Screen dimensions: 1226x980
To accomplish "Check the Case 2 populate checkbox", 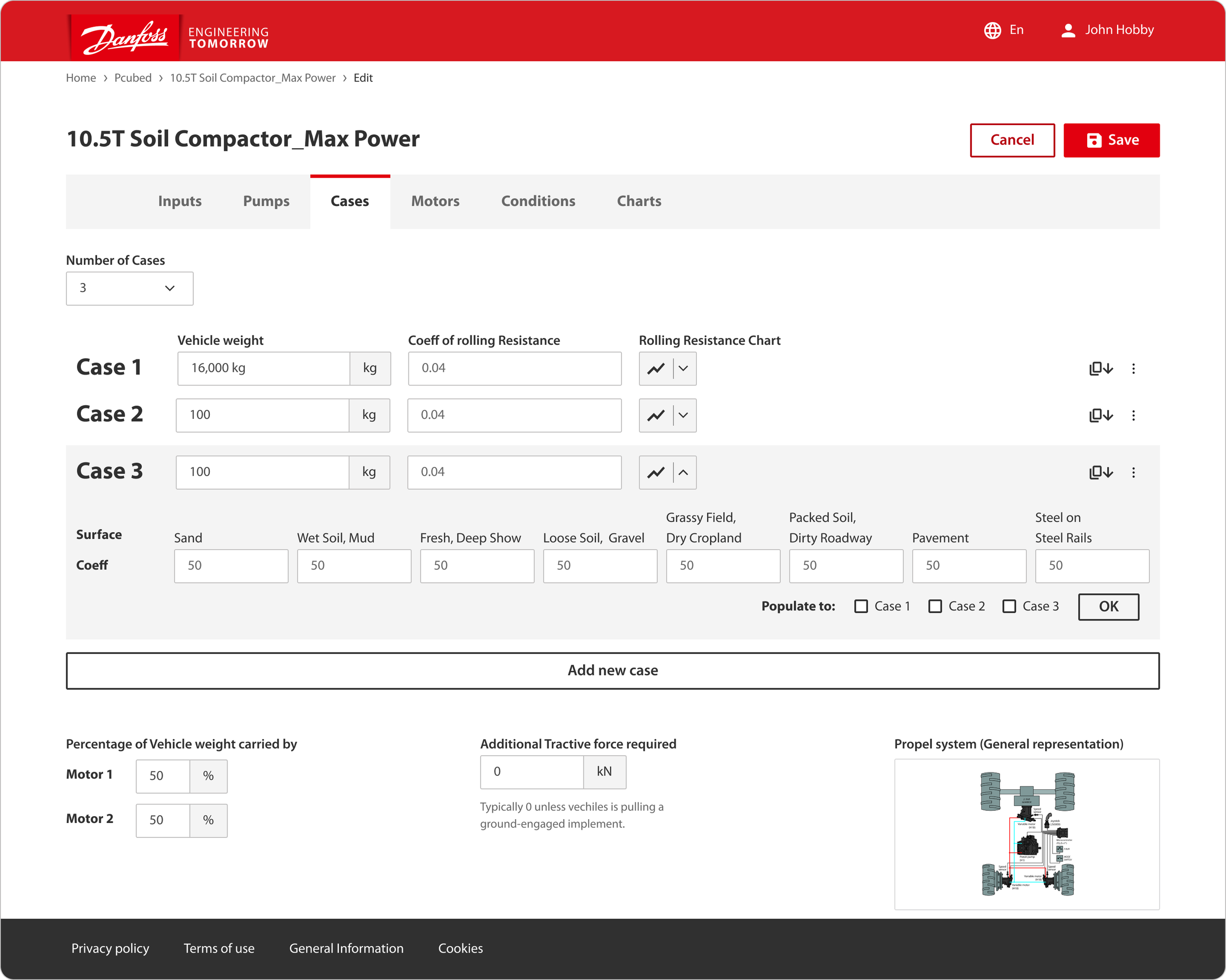I will click(935, 606).
